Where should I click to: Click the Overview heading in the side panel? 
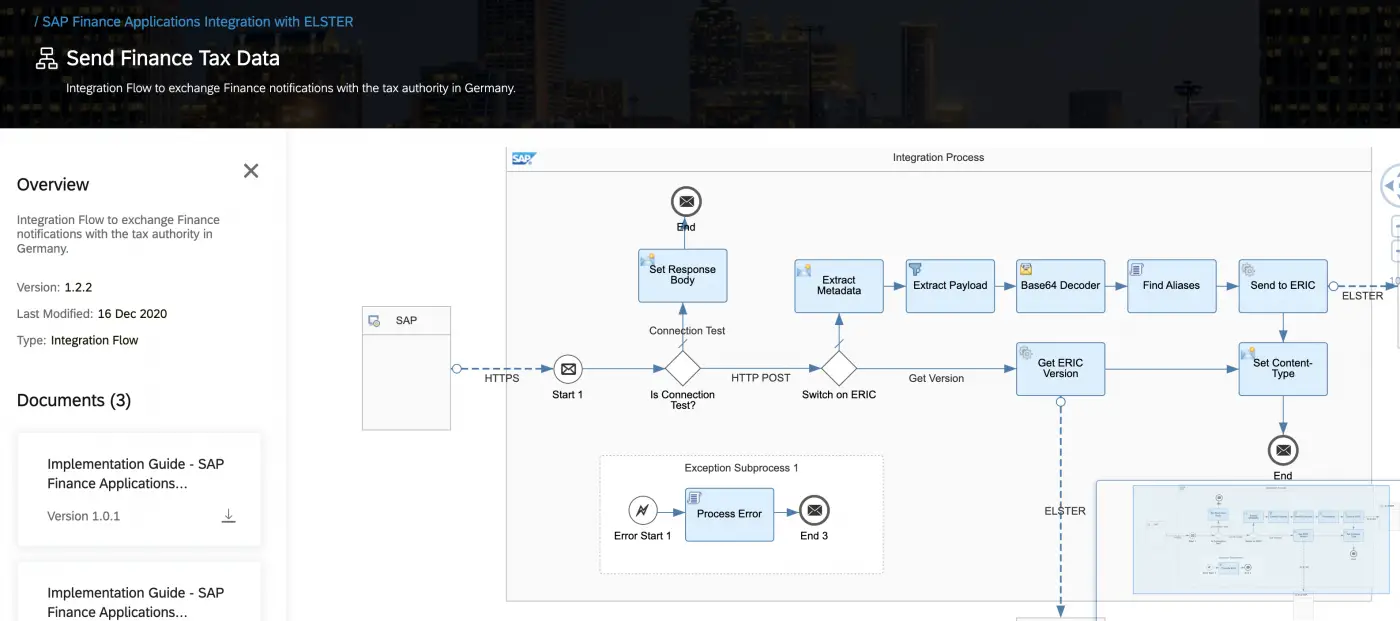[53, 184]
